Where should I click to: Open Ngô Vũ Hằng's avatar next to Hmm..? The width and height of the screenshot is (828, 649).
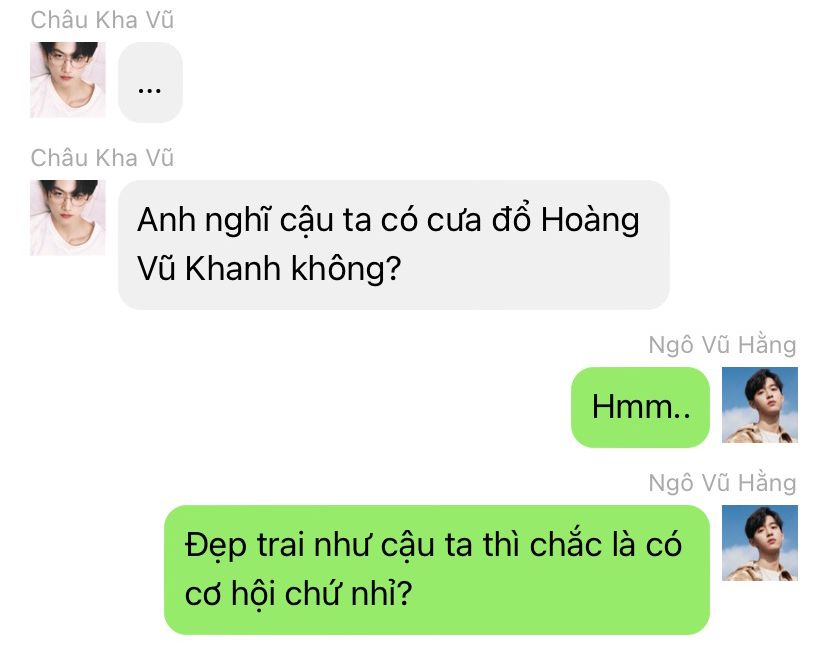760,405
